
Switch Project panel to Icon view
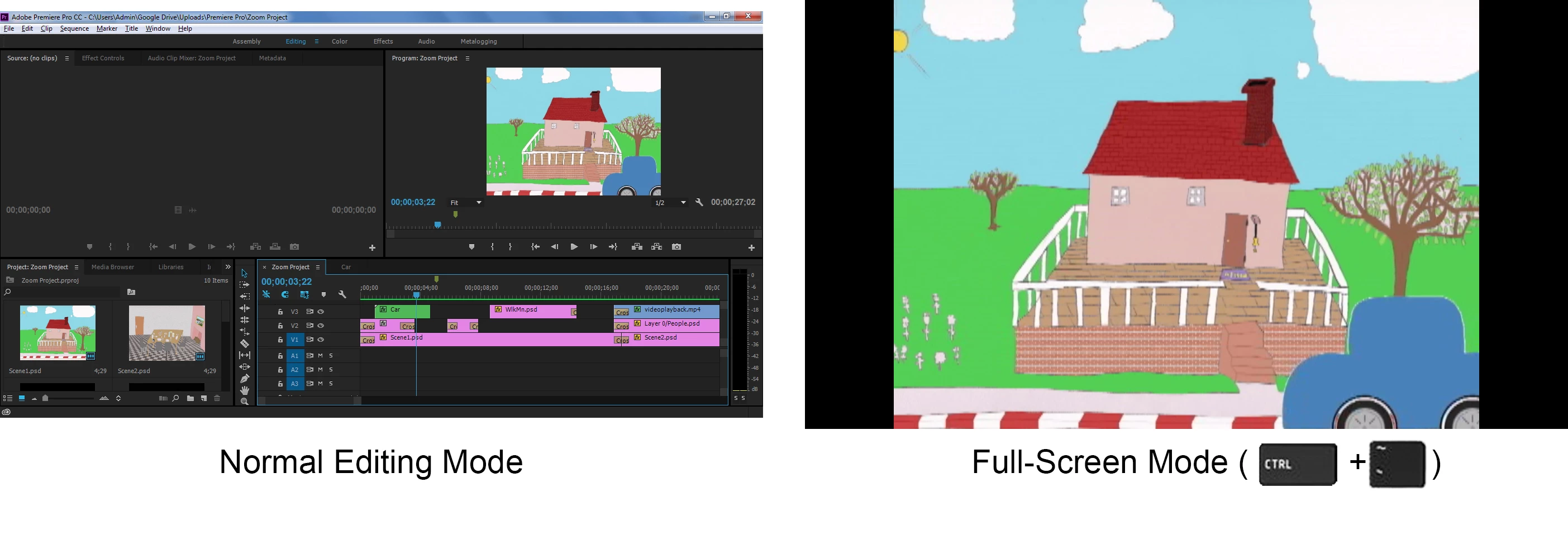coord(21,398)
